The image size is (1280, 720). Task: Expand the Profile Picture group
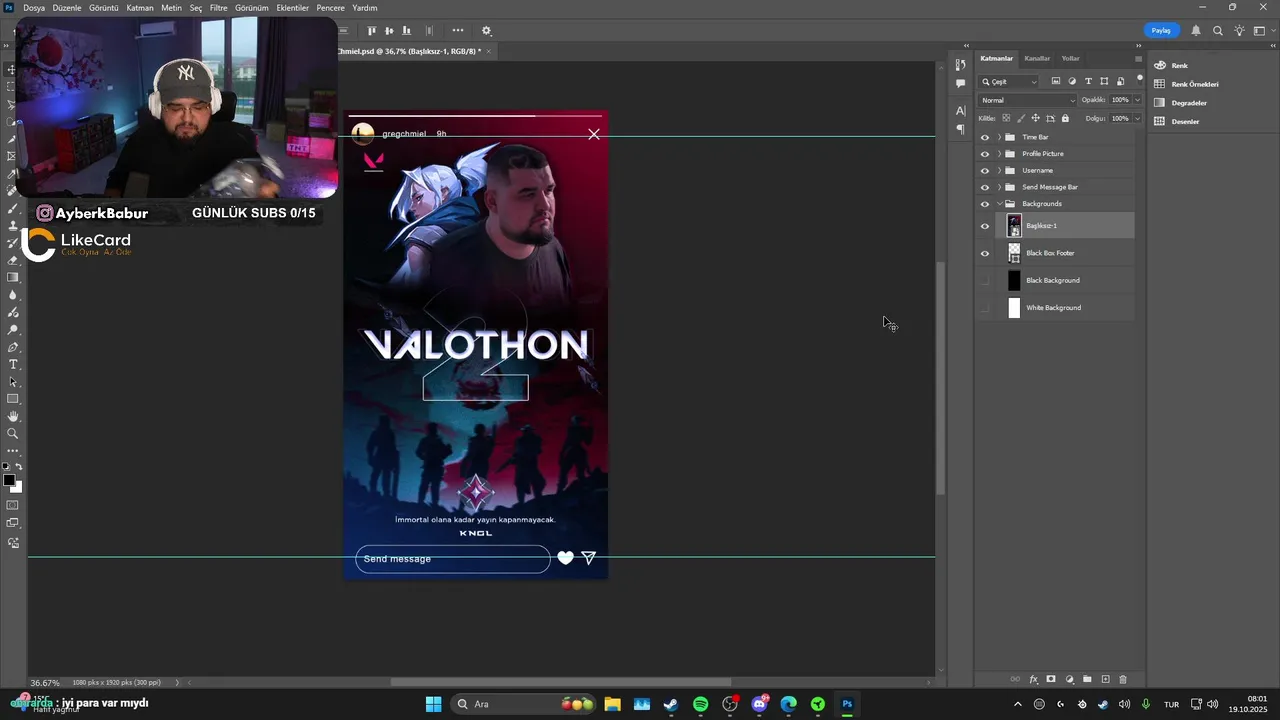[999, 154]
